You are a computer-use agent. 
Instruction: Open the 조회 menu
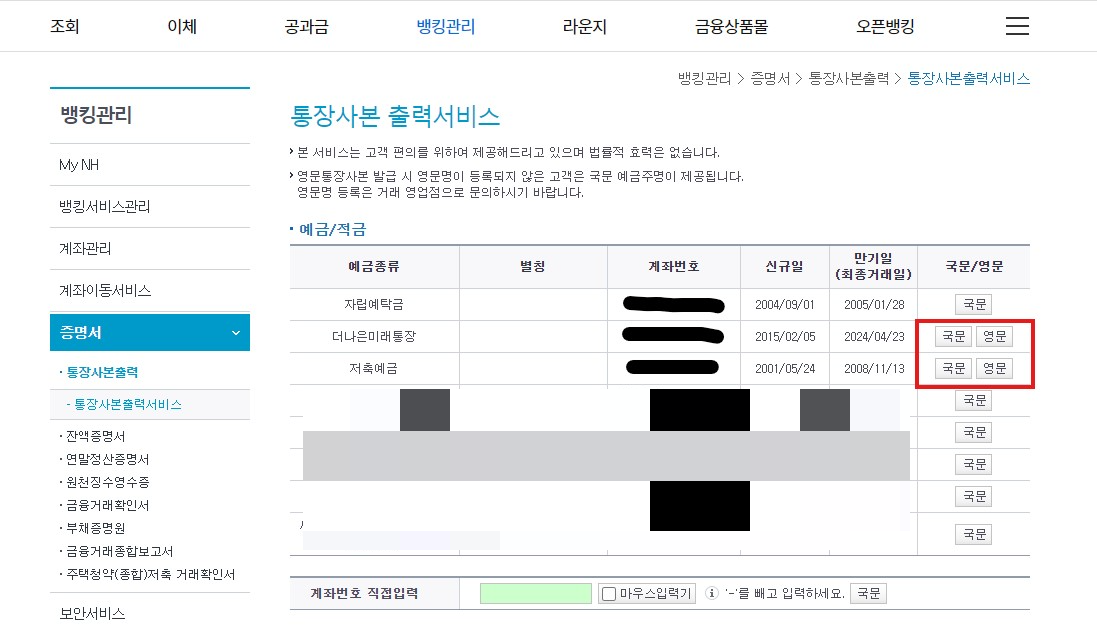point(65,26)
